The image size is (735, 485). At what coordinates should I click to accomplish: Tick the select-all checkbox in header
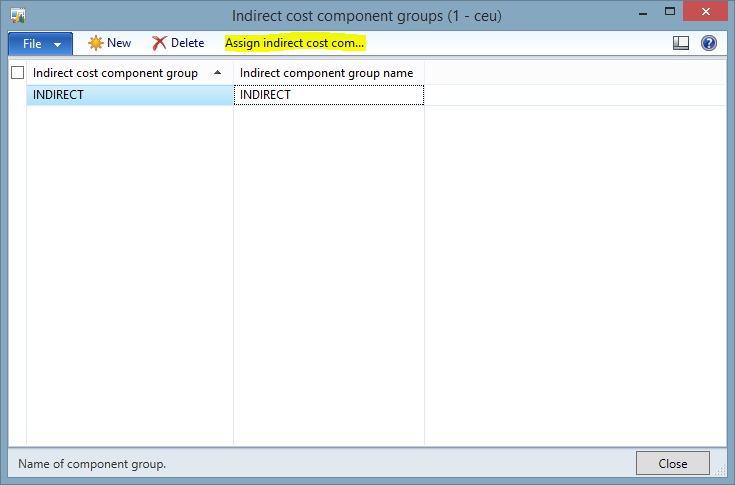tap(17, 73)
